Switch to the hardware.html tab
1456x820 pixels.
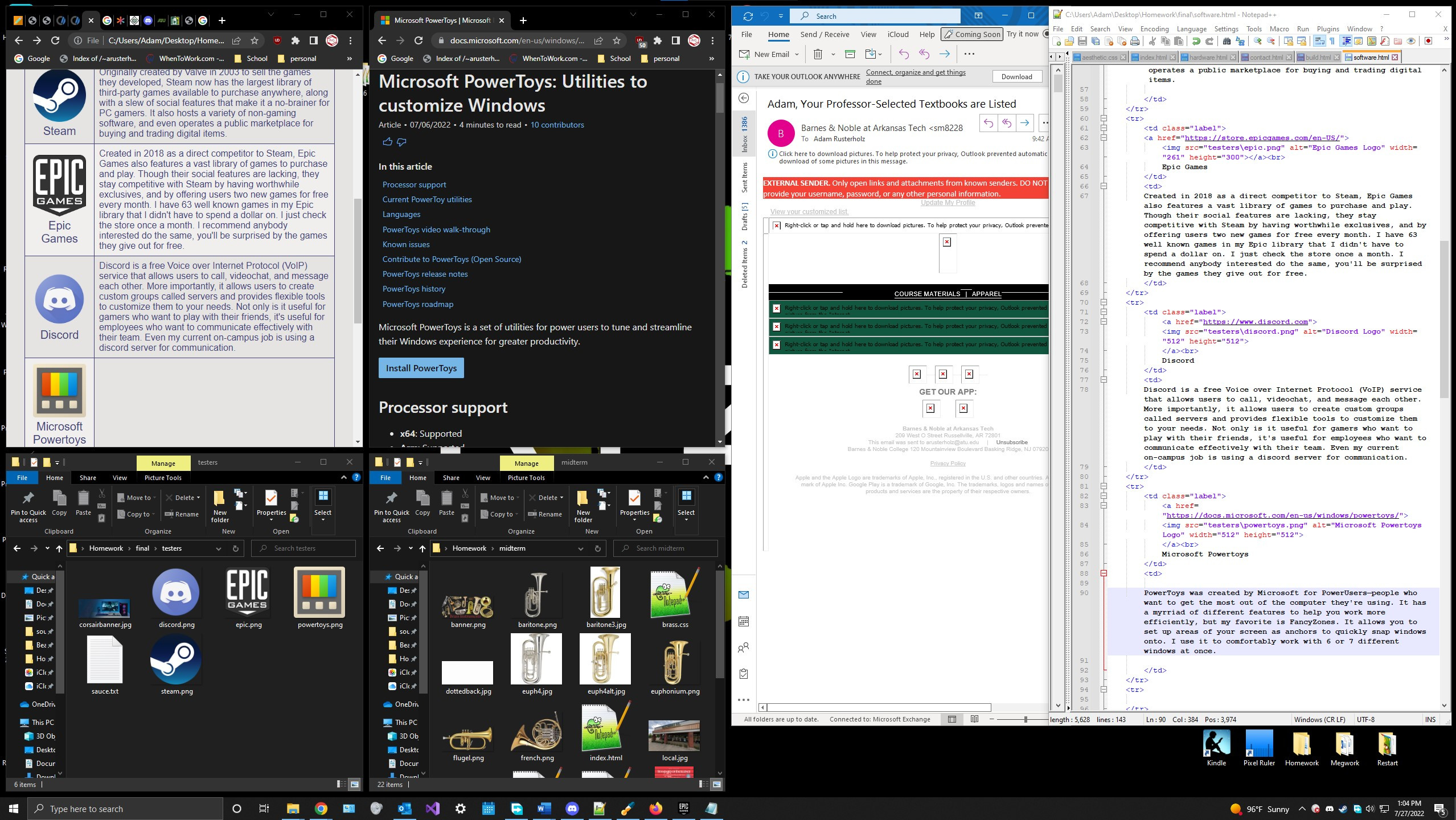click(1208, 57)
